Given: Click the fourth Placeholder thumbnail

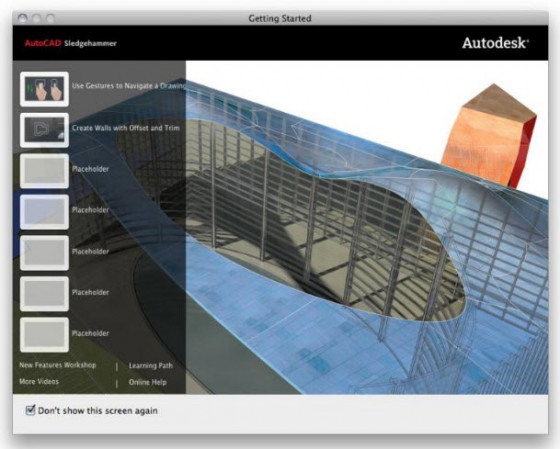Looking at the screenshot, I should tap(44, 293).
